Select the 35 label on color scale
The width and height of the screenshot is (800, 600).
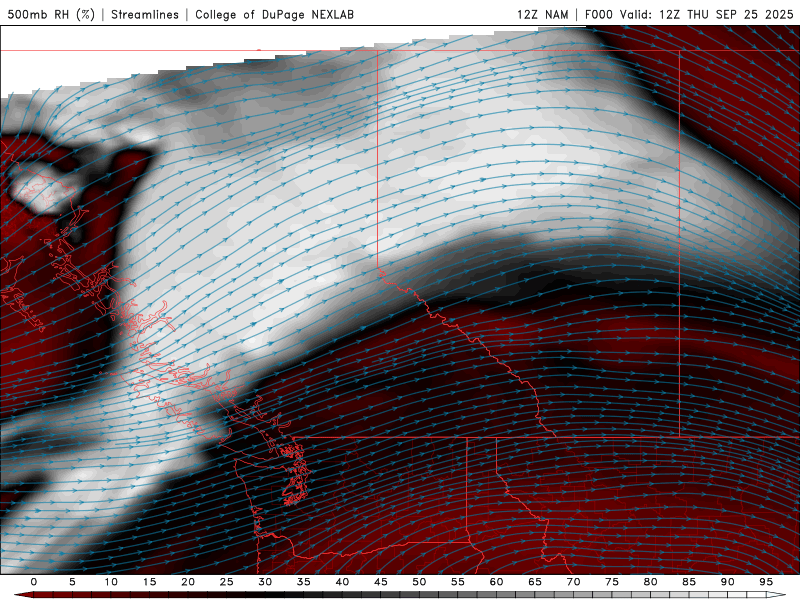pyautogui.click(x=304, y=582)
